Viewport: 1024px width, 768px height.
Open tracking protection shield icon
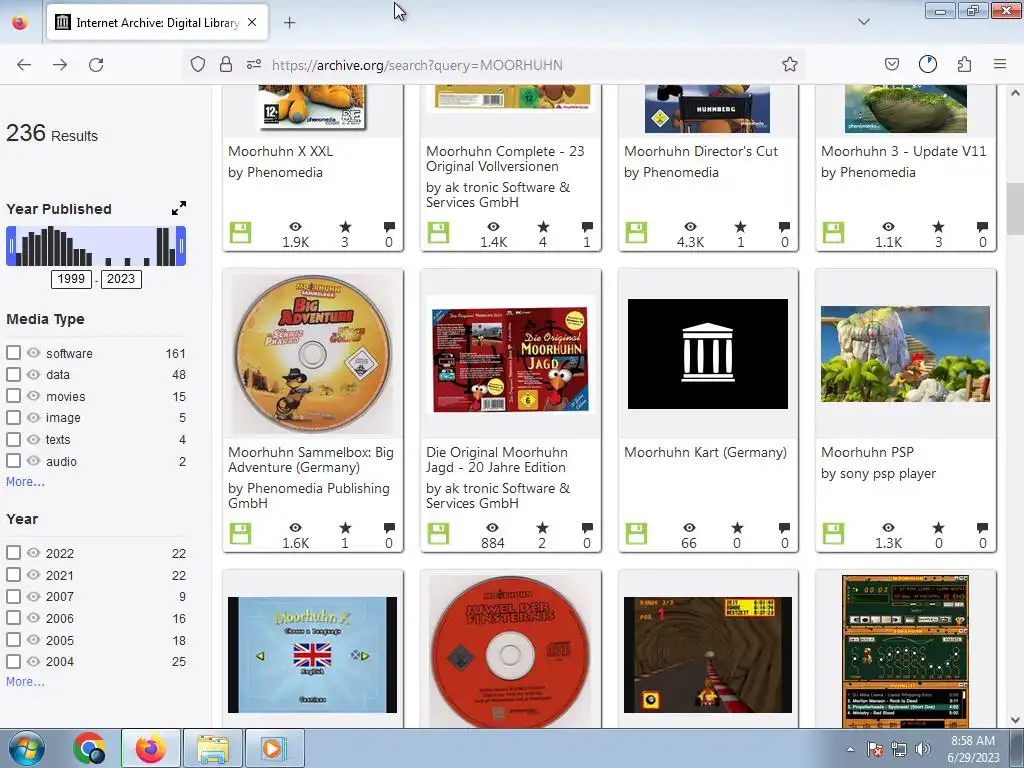[198, 65]
